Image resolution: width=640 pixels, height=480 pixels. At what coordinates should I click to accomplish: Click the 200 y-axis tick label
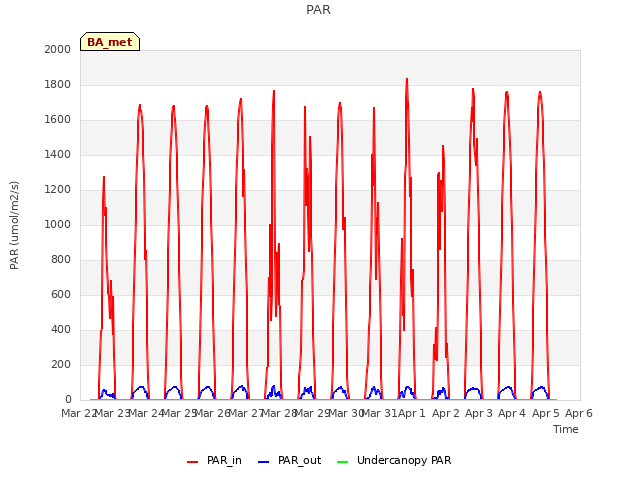[x=61, y=364]
